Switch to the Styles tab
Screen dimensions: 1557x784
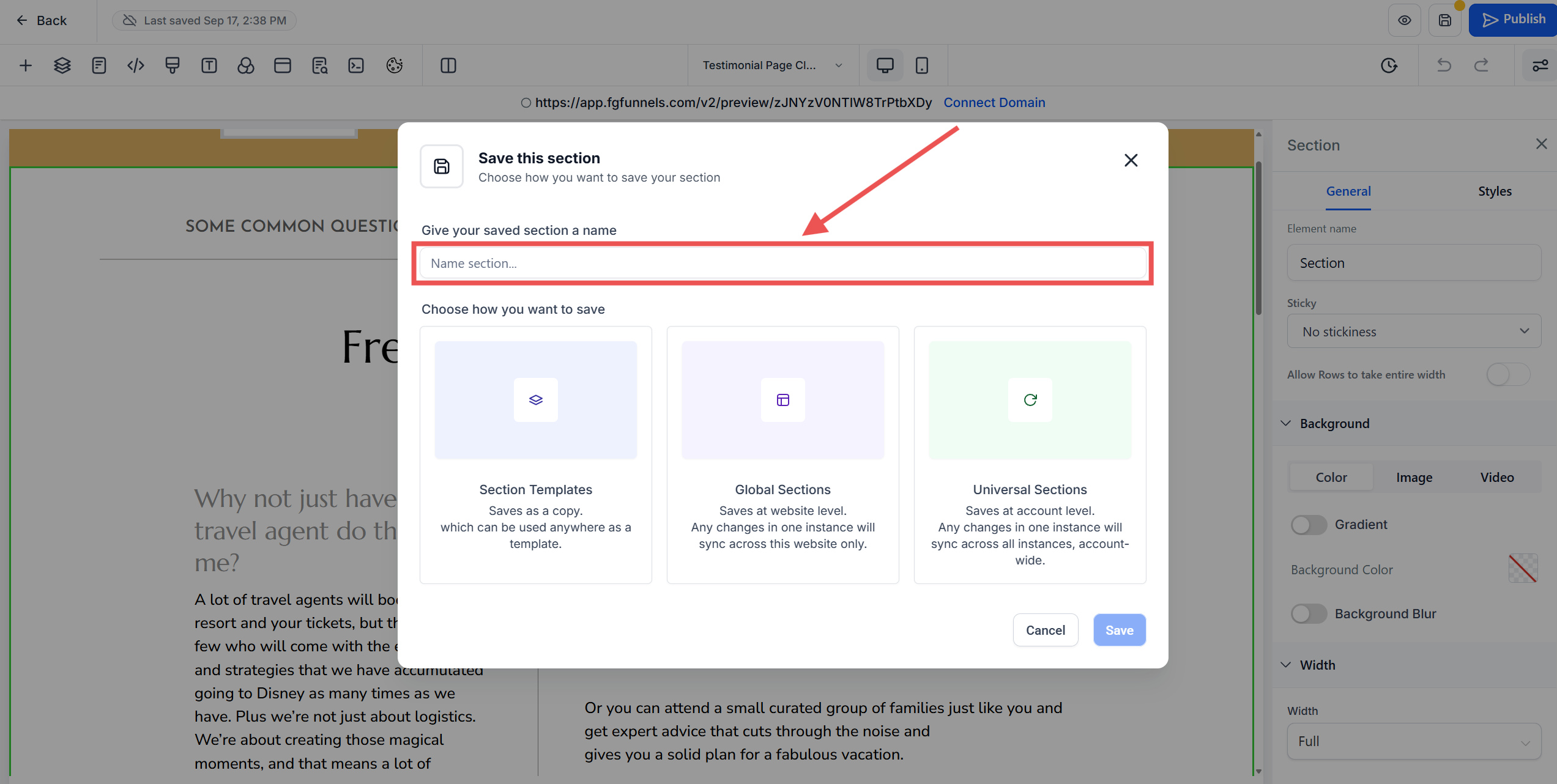tap(1494, 191)
